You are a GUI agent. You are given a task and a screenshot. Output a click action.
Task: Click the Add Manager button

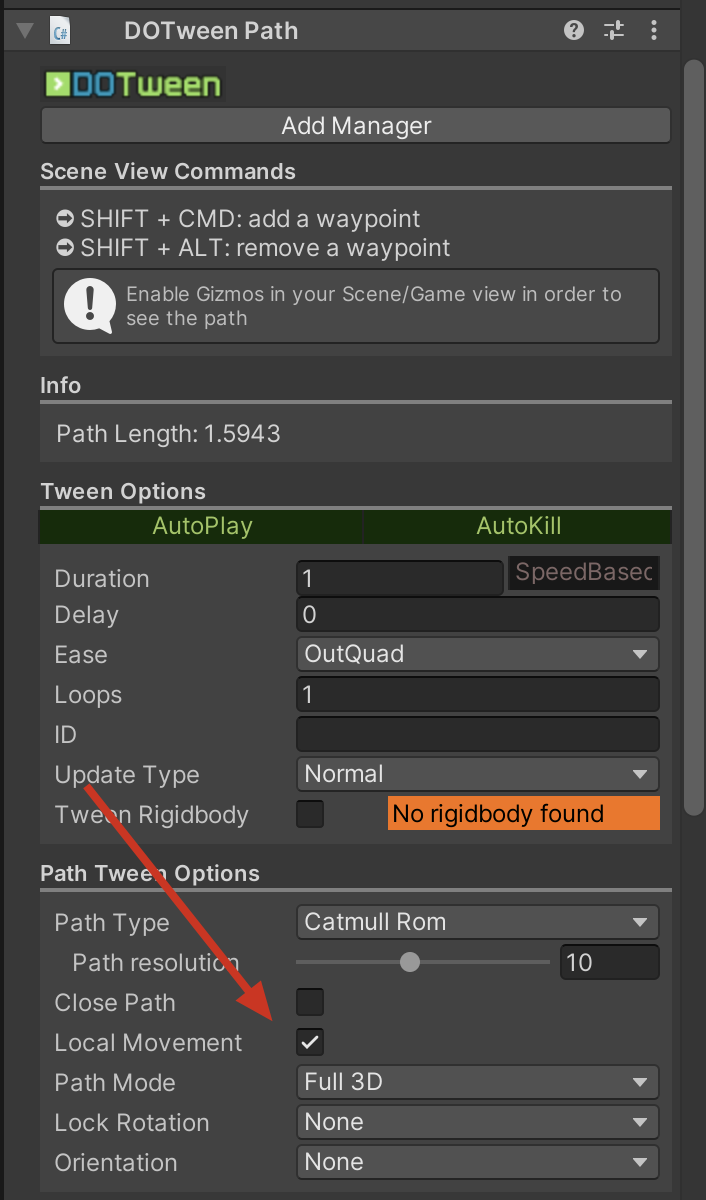click(x=355, y=125)
